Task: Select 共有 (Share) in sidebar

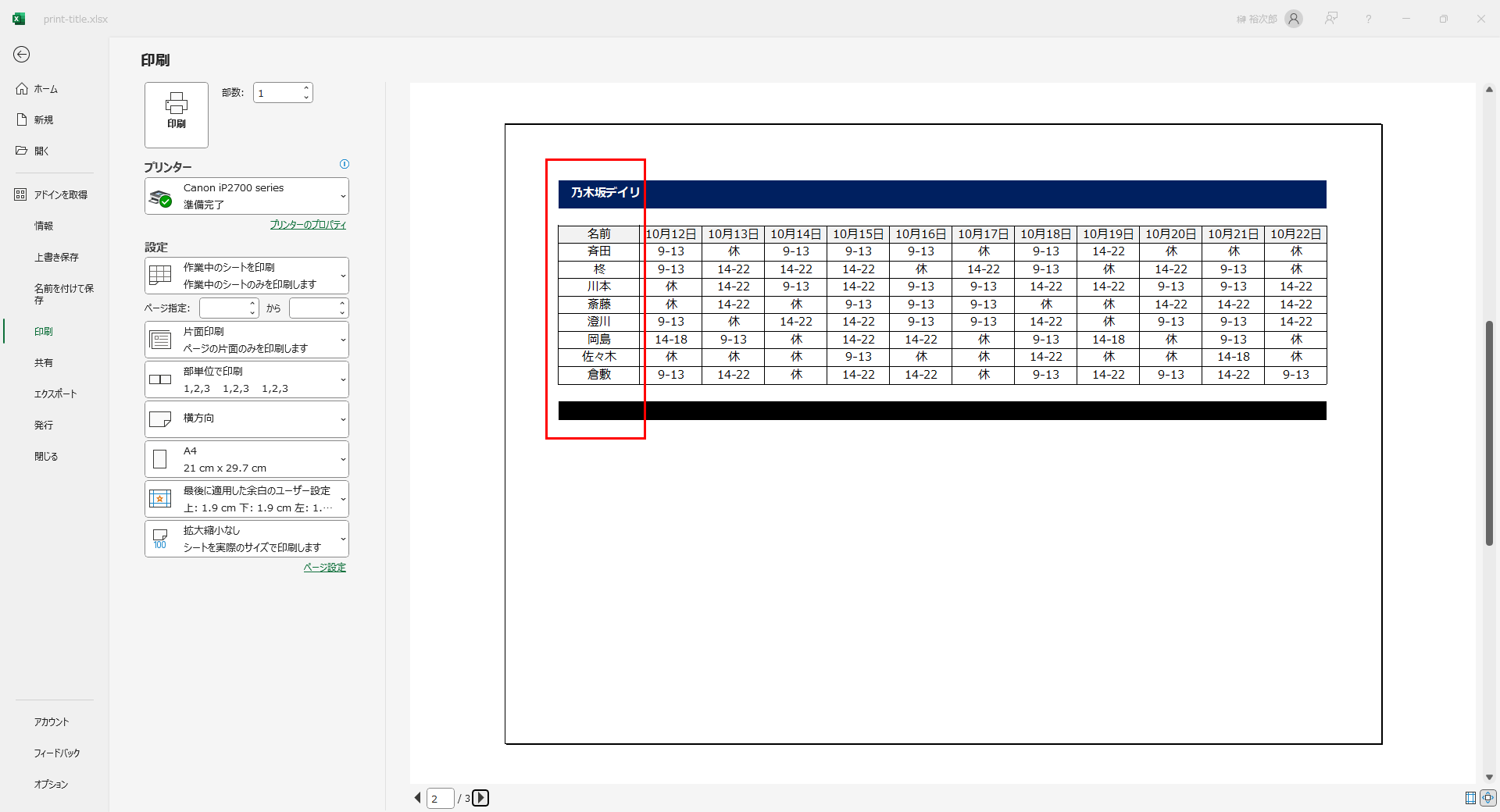Action: (x=44, y=363)
